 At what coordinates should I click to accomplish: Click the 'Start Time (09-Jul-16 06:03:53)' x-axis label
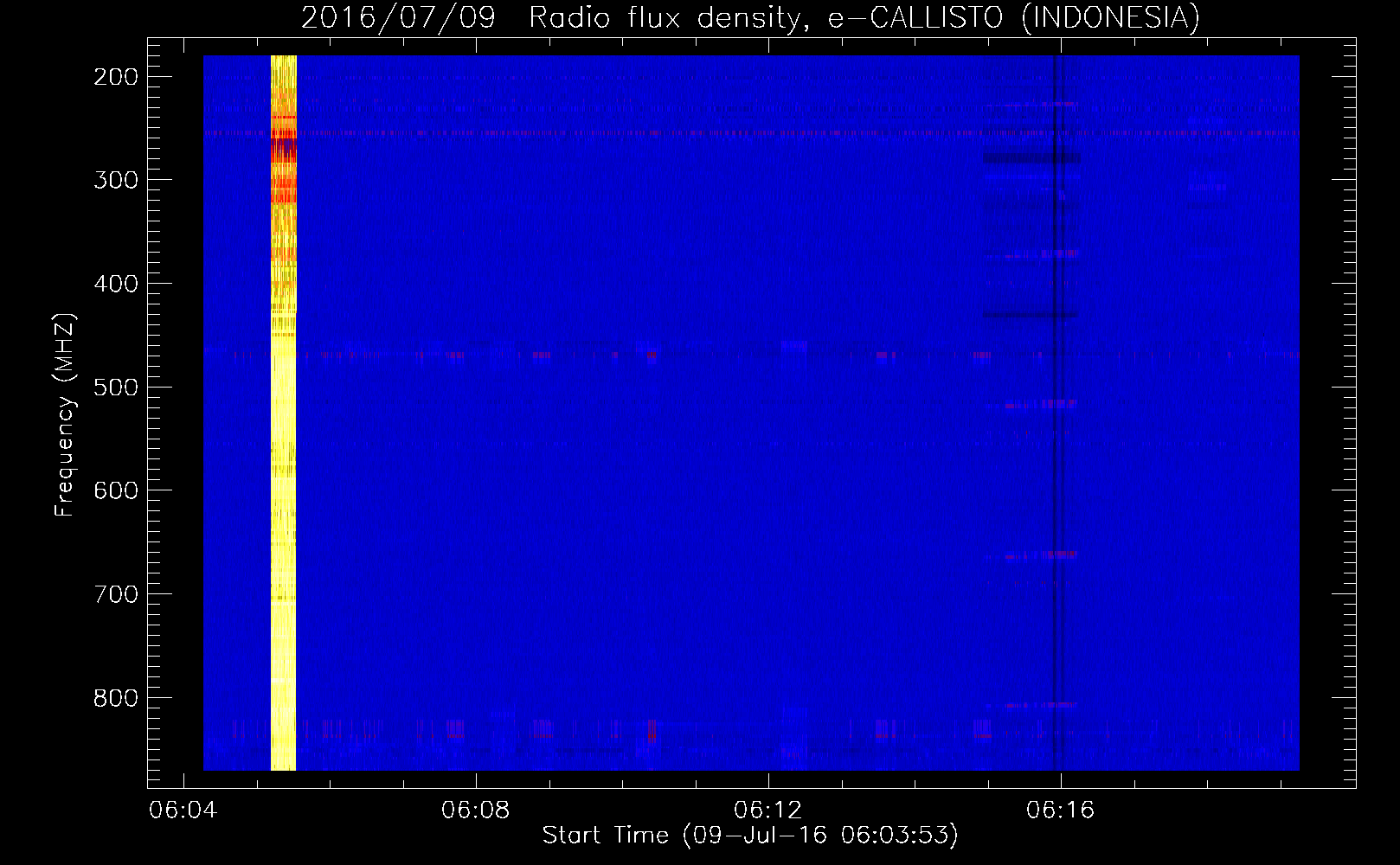pos(750,836)
